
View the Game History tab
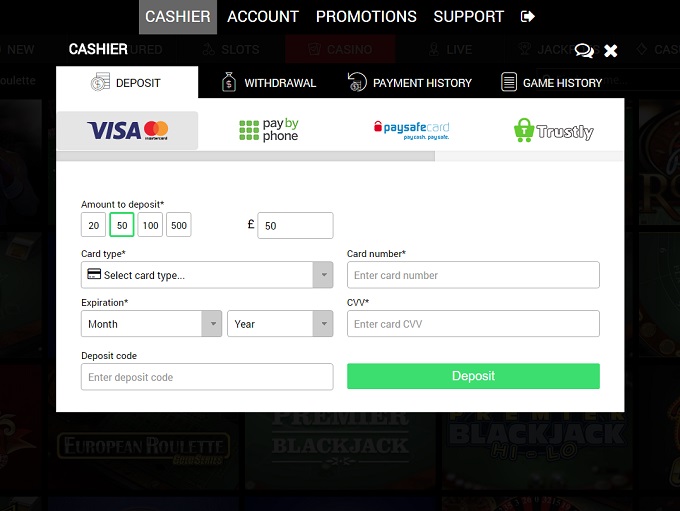pyautogui.click(x=551, y=83)
